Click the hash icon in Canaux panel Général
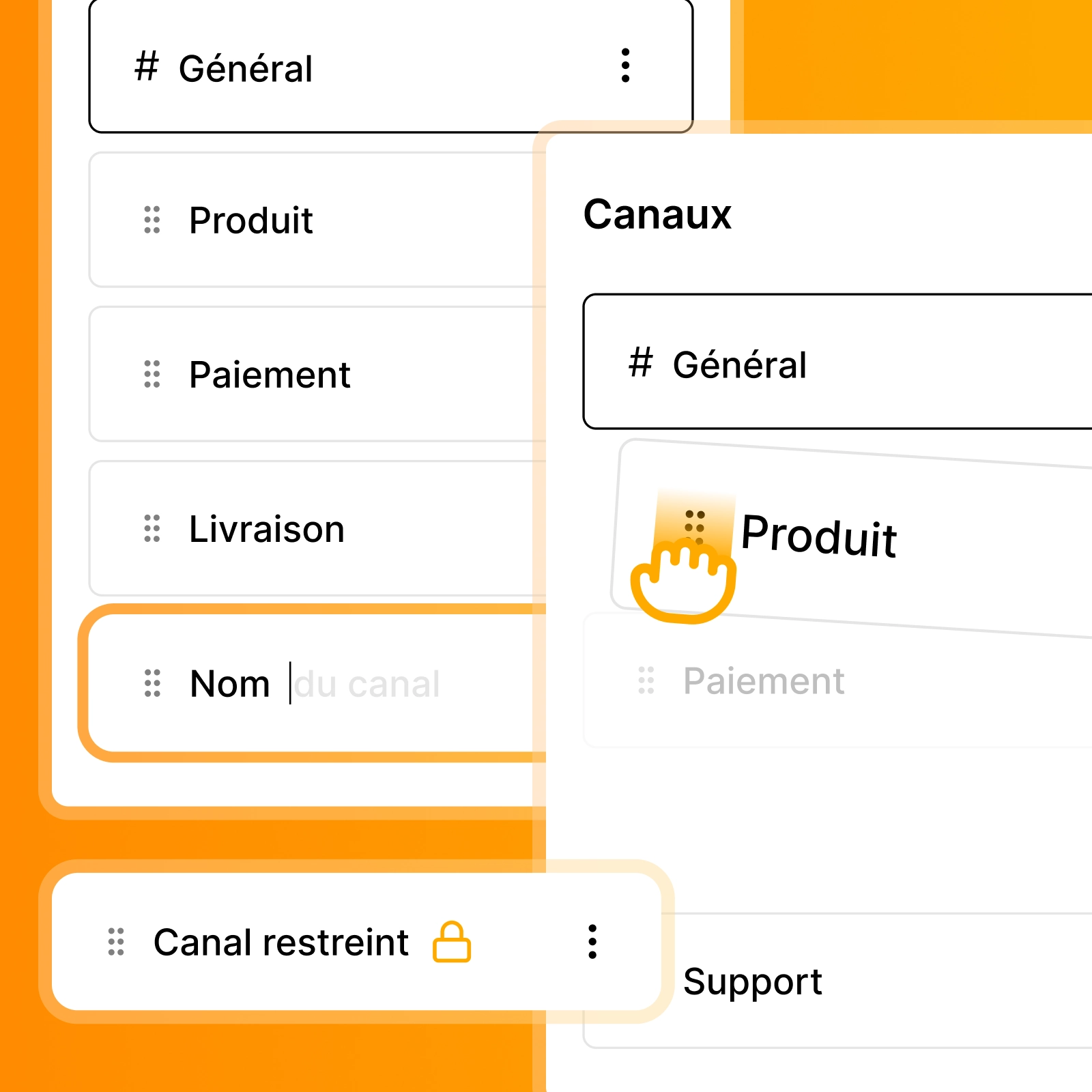This screenshot has width=1092, height=1092. 641,362
